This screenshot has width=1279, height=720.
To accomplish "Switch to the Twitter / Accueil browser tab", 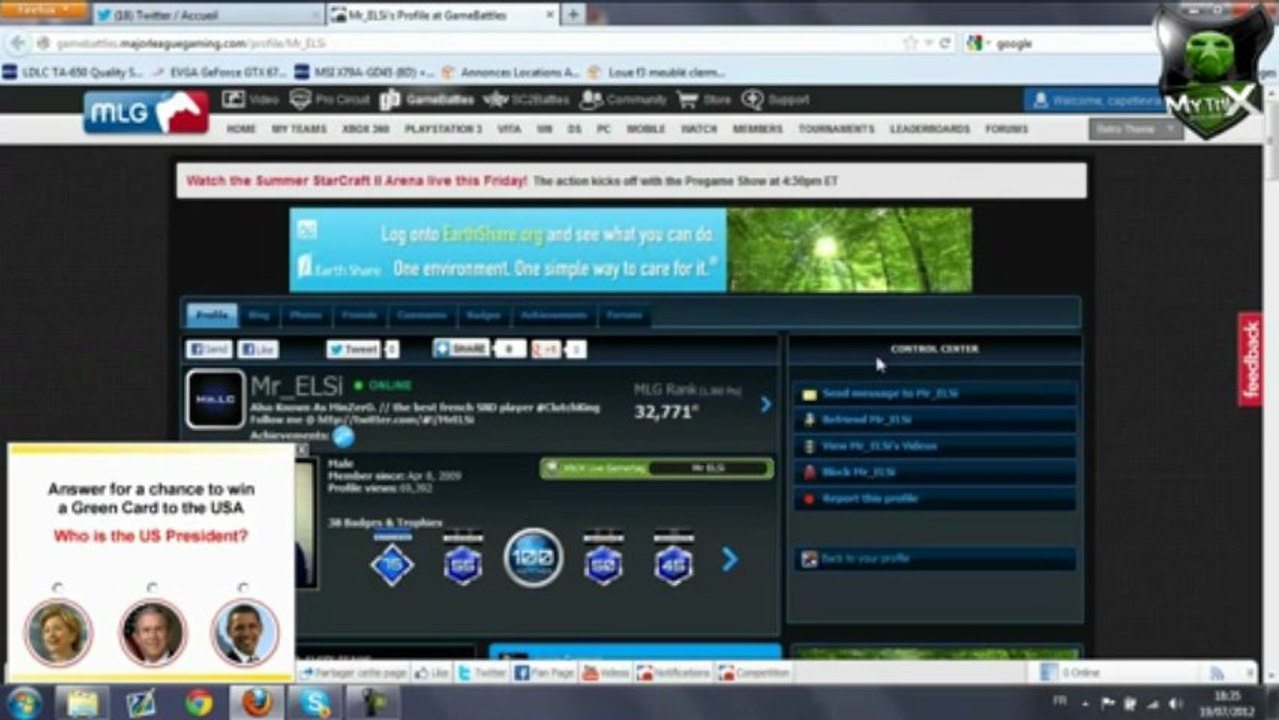I will 208,15.
